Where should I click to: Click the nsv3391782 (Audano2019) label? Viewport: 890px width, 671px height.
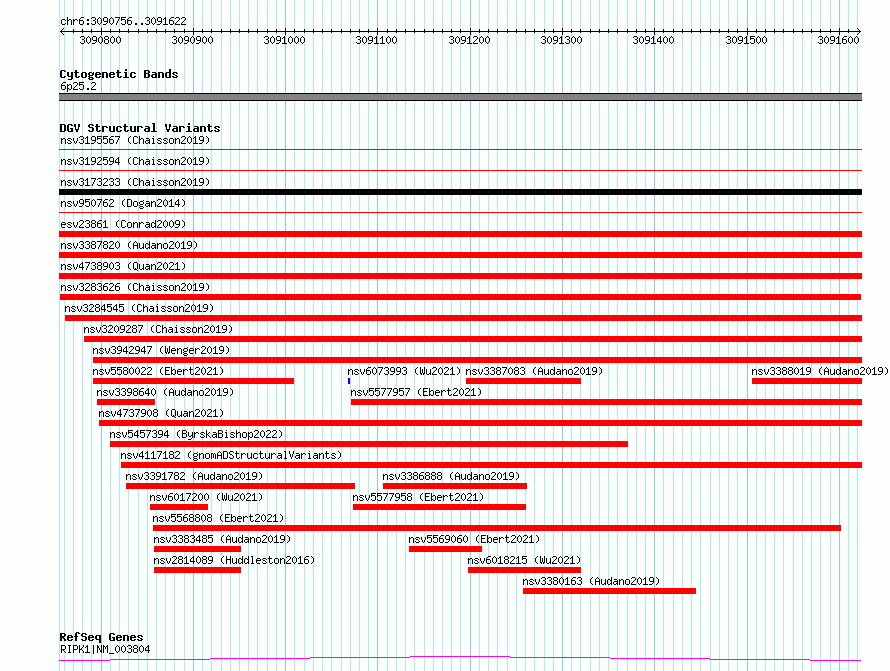coord(194,476)
